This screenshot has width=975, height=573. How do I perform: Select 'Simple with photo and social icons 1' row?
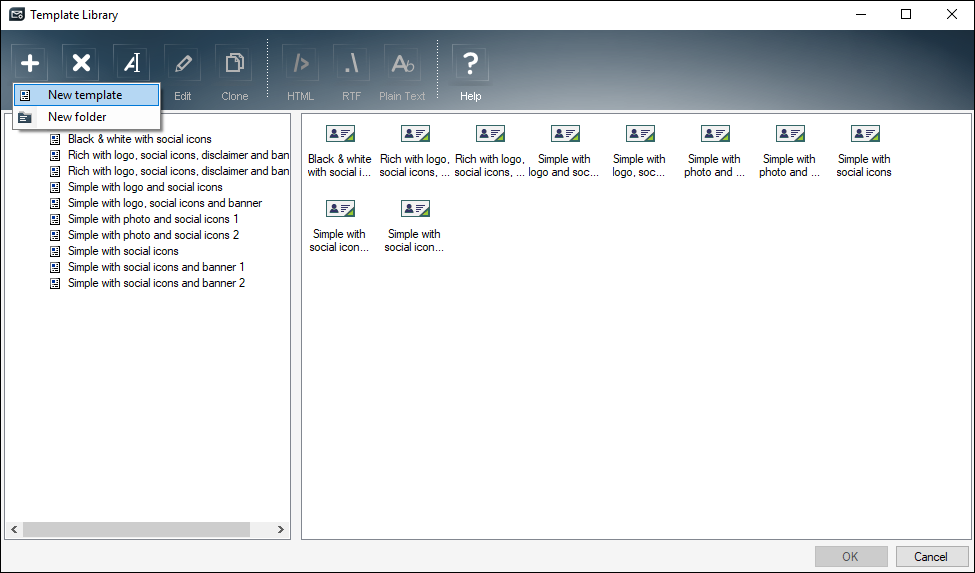(153, 219)
